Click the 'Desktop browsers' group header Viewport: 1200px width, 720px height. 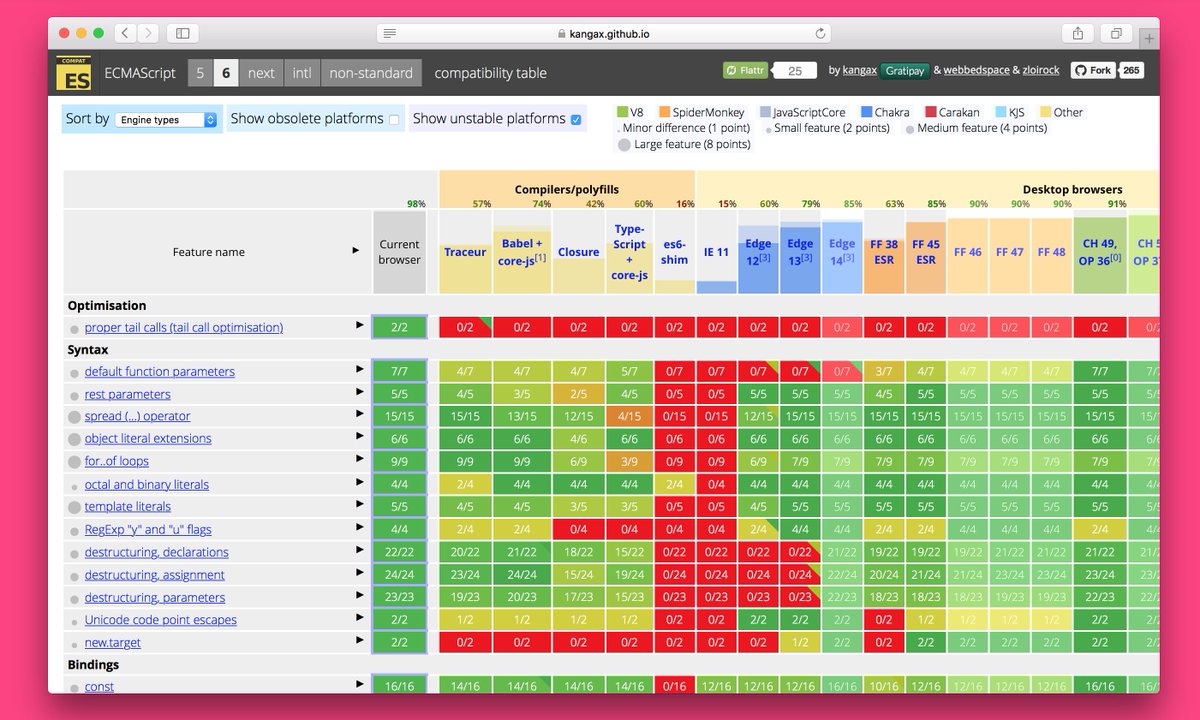(x=1072, y=189)
